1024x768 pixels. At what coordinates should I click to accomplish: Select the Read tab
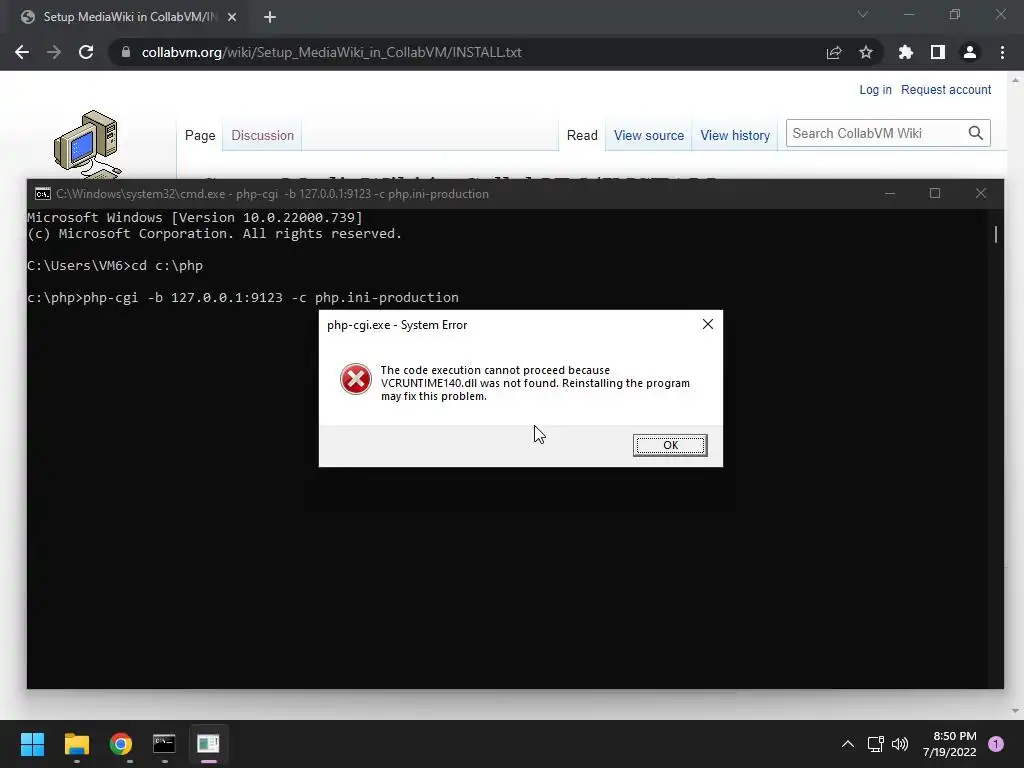(582, 135)
